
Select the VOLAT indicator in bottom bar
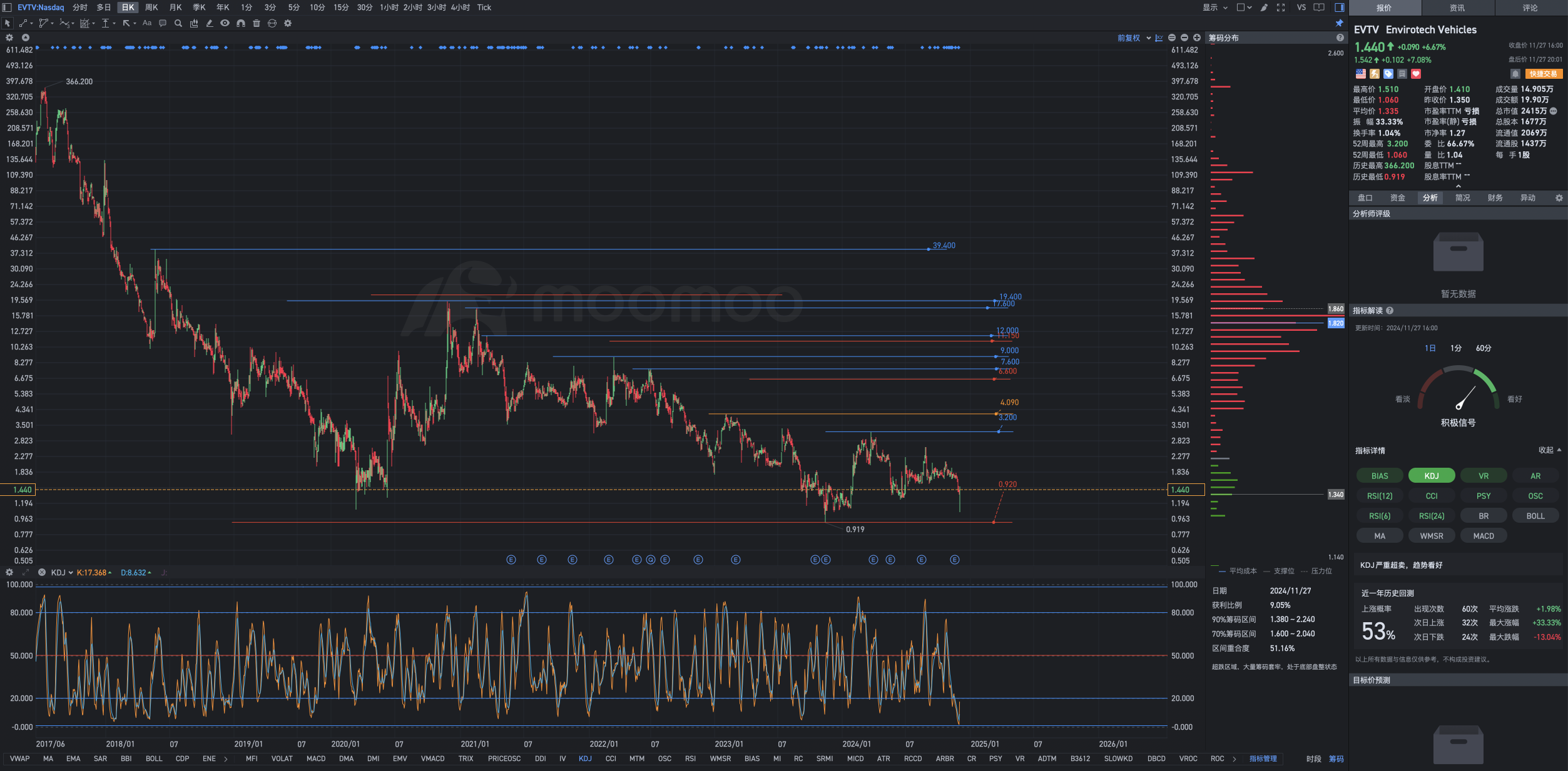282,758
